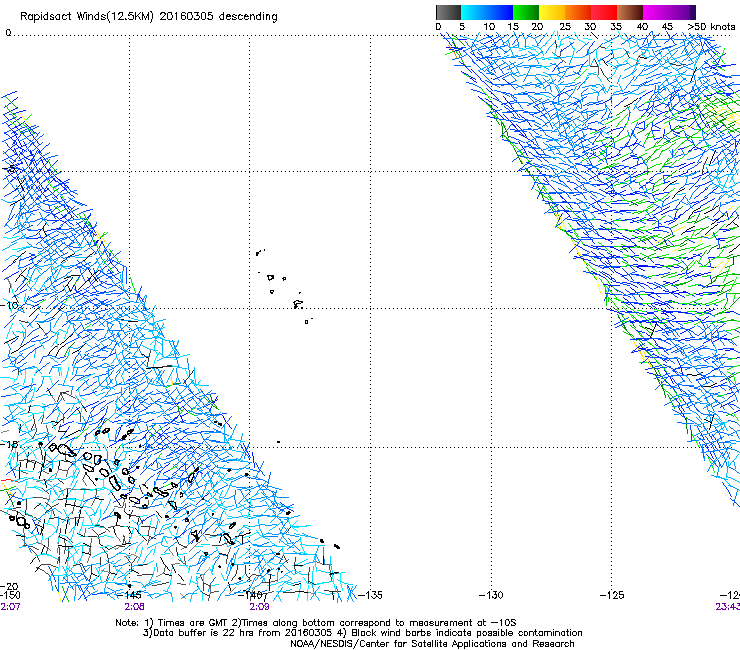Click the -20 latitude label
740x650 pixels.
tap(9, 586)
